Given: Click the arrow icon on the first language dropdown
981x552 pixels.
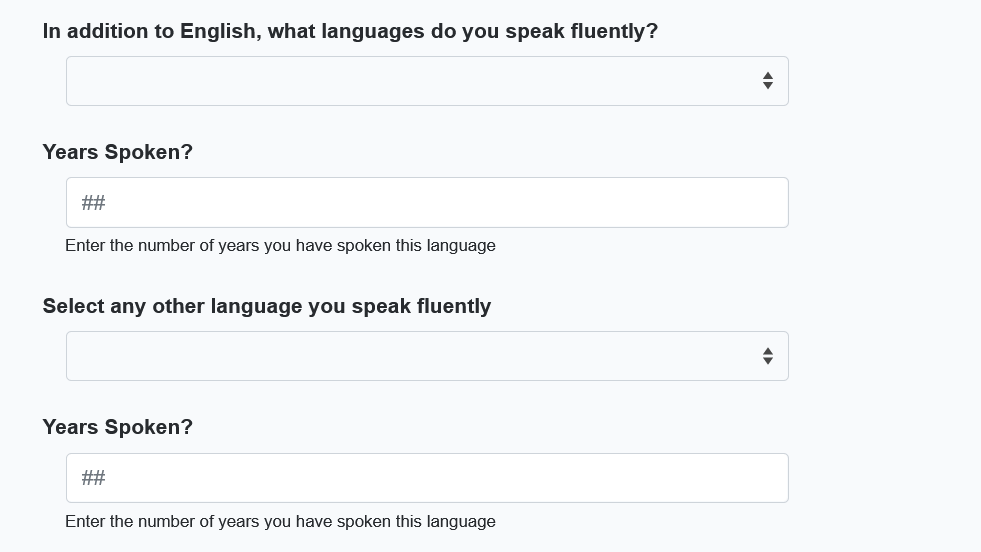Looking at the screenshot, I should pyautogui.click(x=767, y=81).
